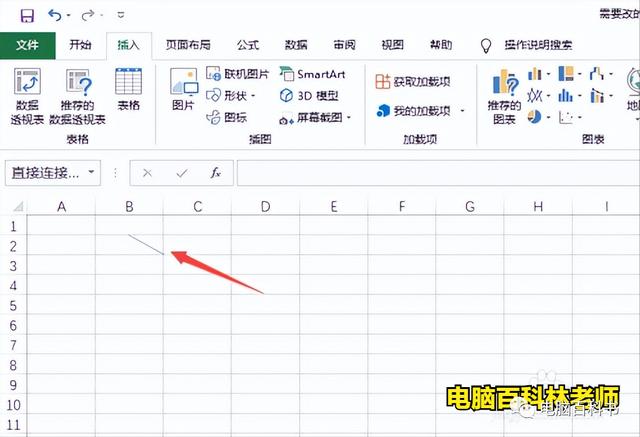Switch to the 审阅 tab
640x437 pixels.
coord(344,45)
